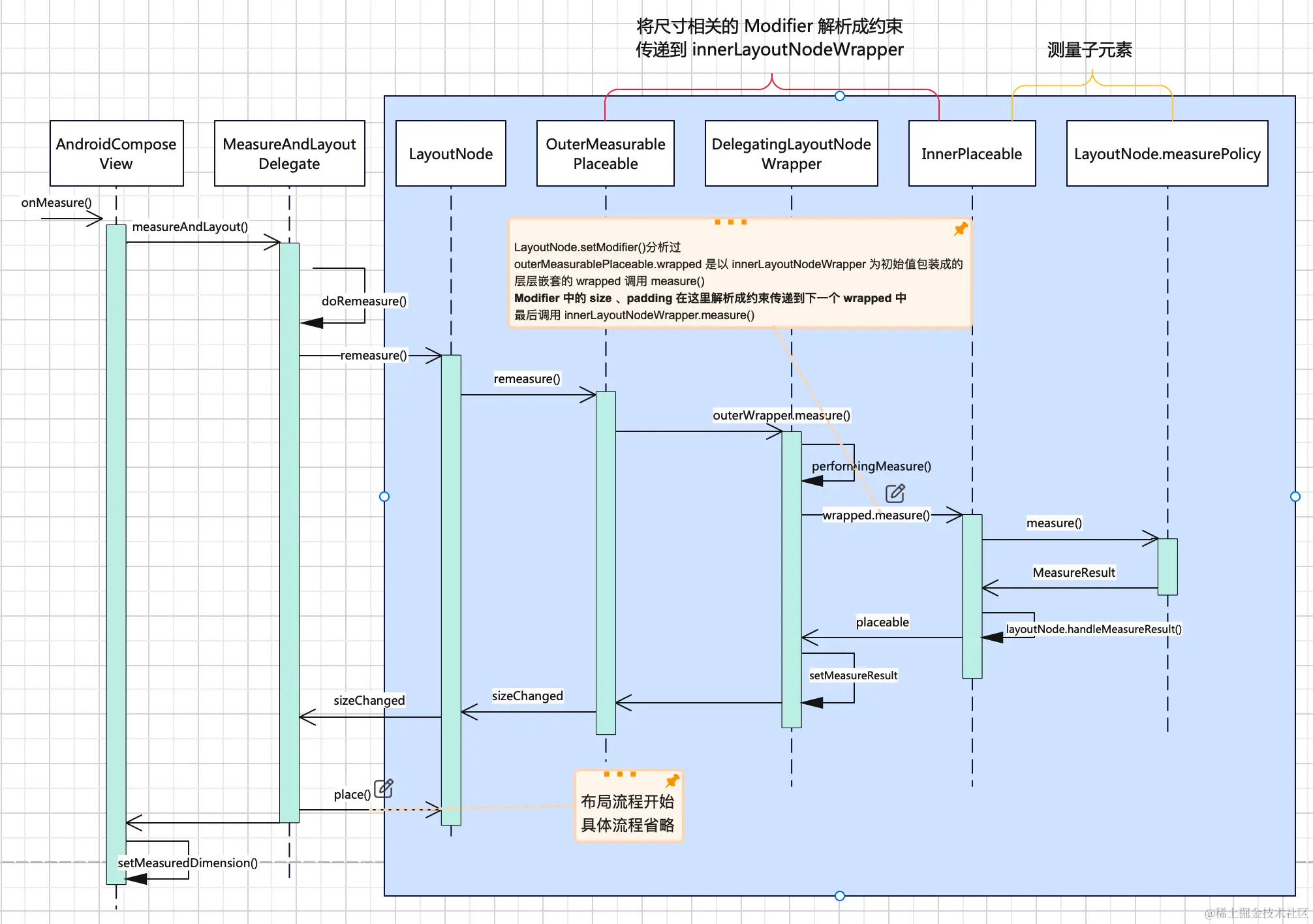This screenshot has height=924, width=1313.
Task: Click the blue handle at the top of the frame
Action: tap(839, 96)
